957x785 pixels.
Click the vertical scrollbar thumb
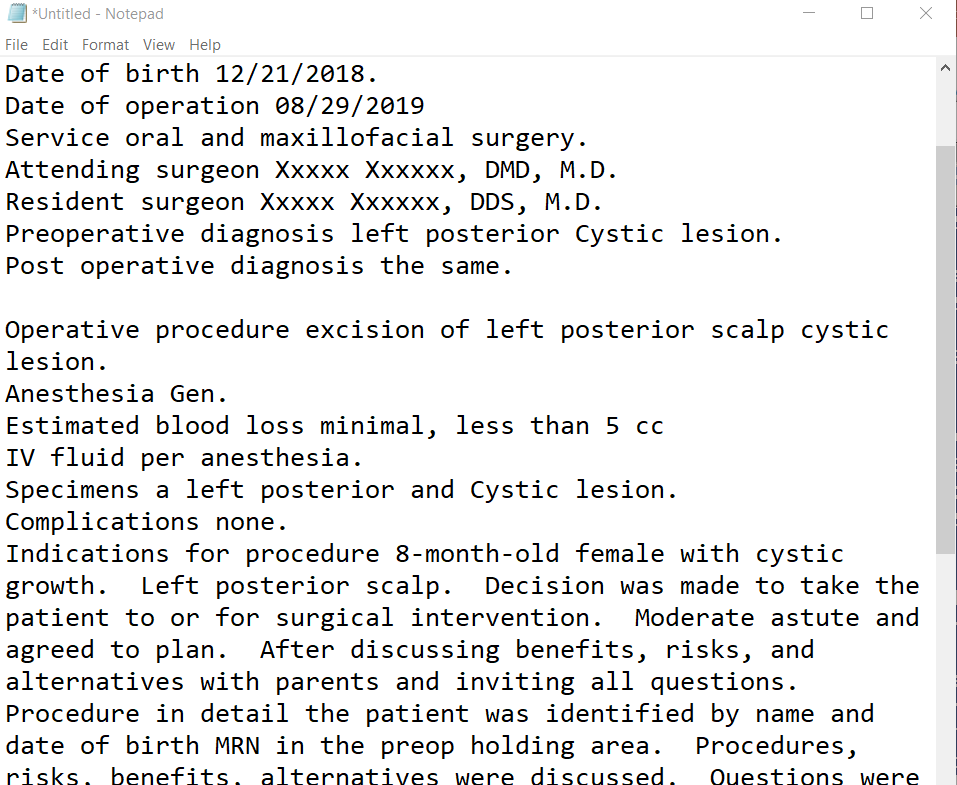[946, 350]
